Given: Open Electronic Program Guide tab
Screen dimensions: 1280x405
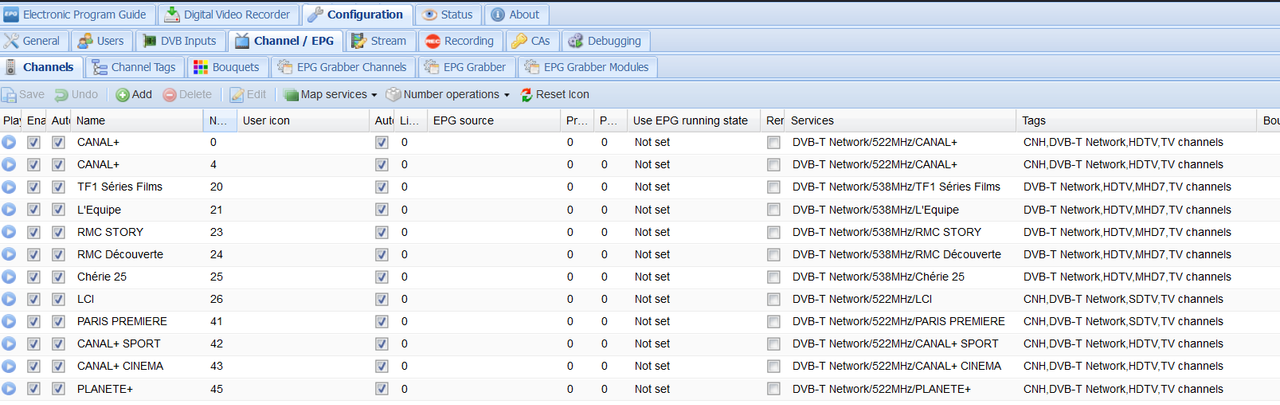Looking at the screenshot, I should (x=77, y=15).
